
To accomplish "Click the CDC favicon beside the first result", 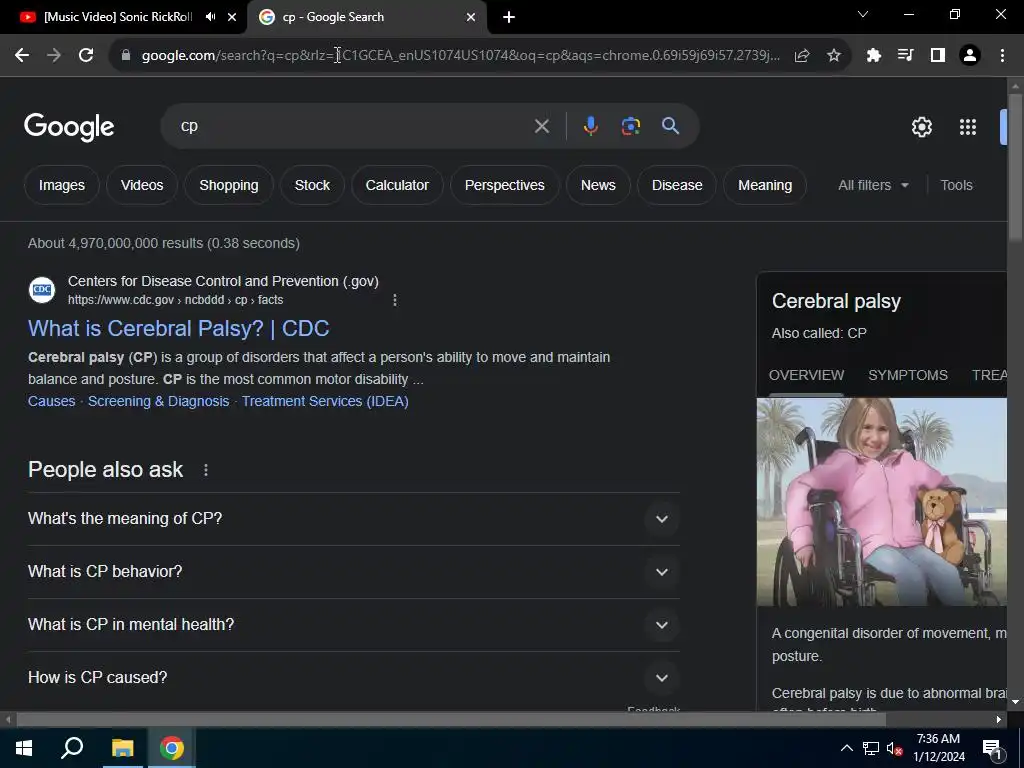I will tap(42, 290).
